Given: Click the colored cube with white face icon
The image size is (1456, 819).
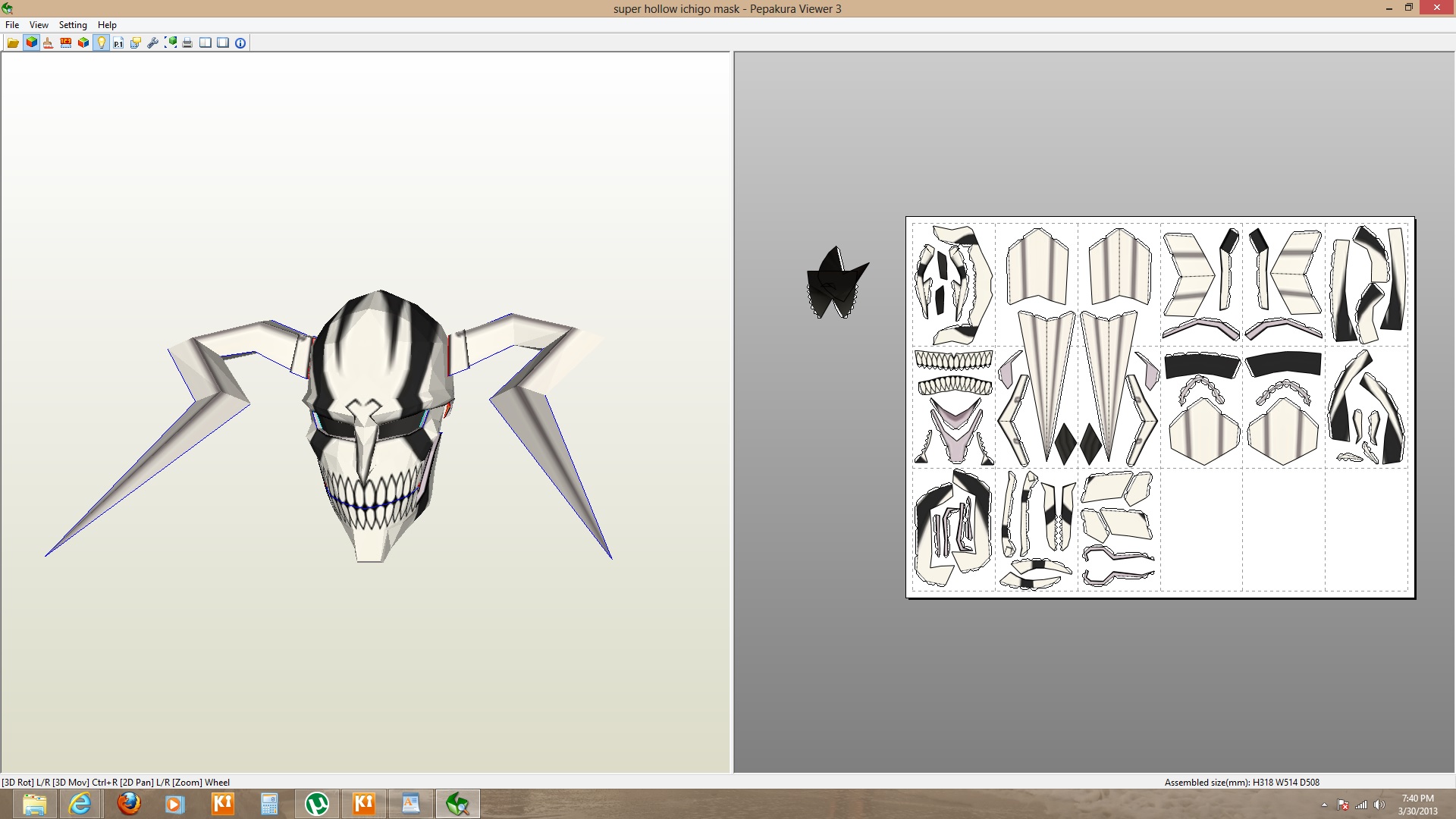Looking at the screenshot, I should (x=83, y=43).
